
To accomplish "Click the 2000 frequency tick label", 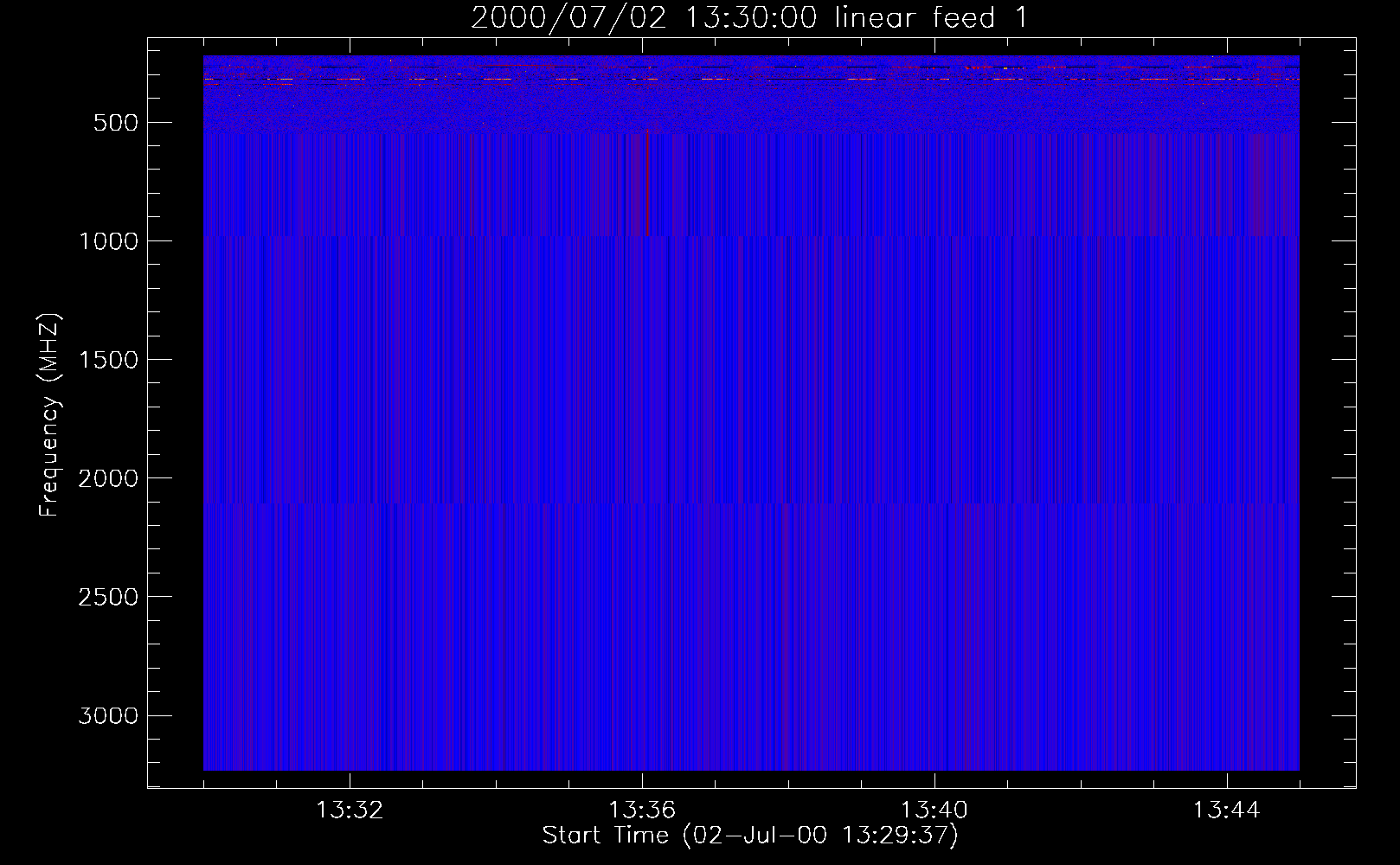I will (x=108, y=478).
